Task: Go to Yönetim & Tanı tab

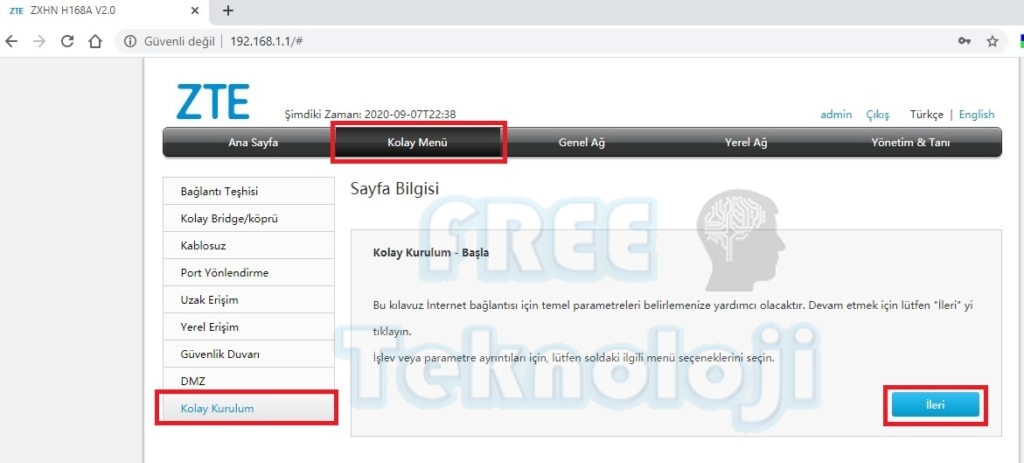Action: (910, 142)
